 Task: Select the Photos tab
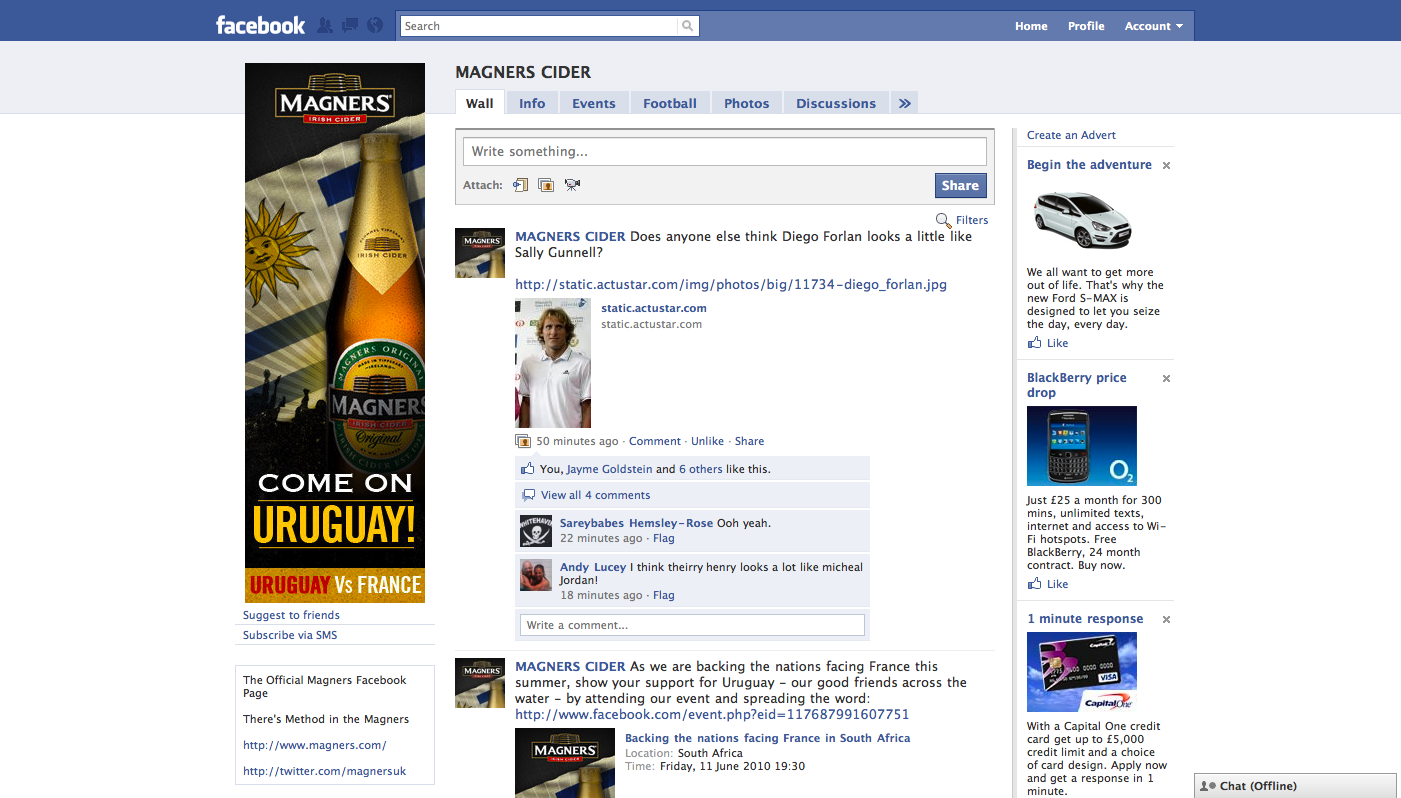[x=747, y=103]
